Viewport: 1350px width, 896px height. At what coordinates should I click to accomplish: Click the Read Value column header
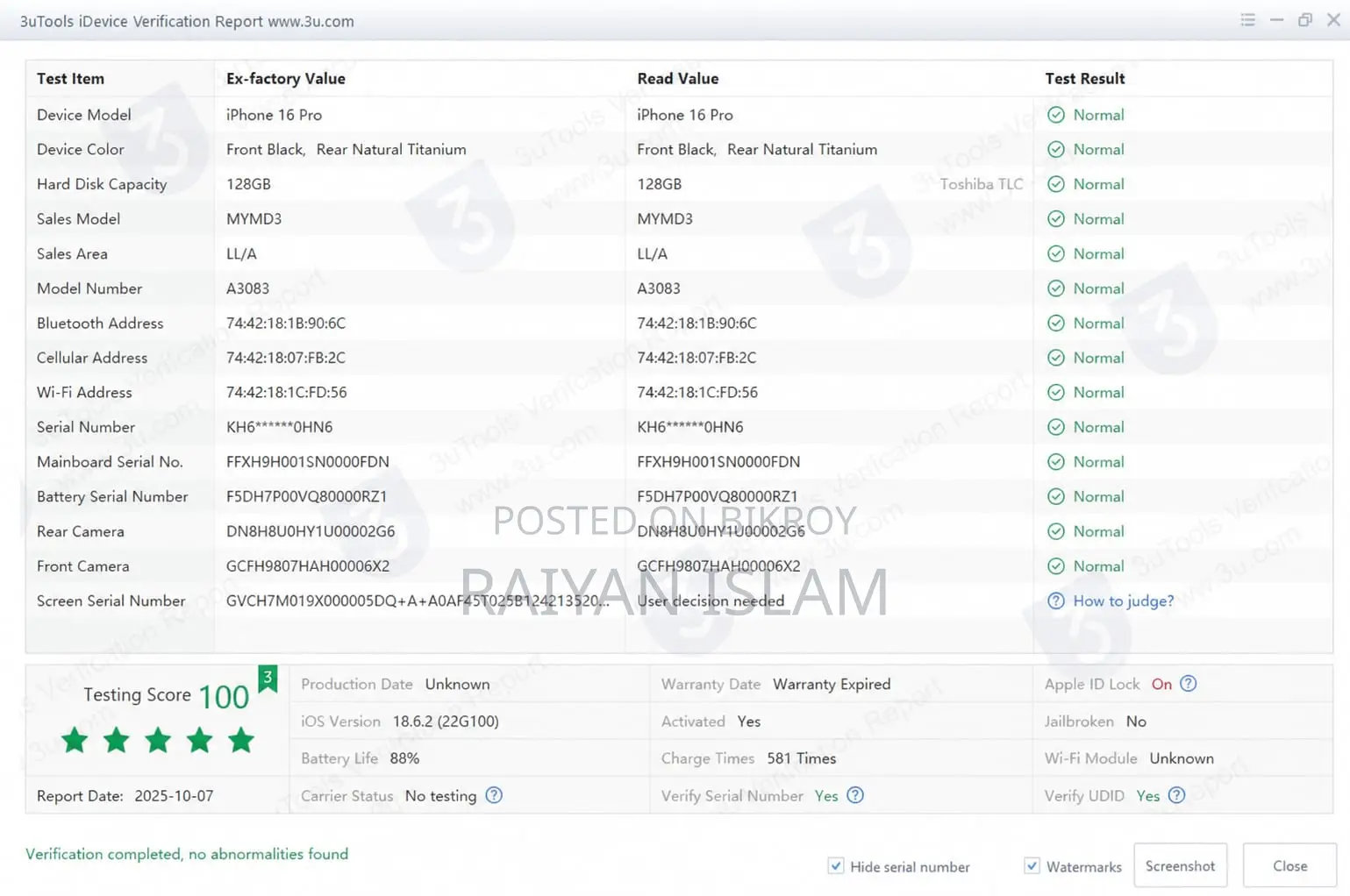678,79
